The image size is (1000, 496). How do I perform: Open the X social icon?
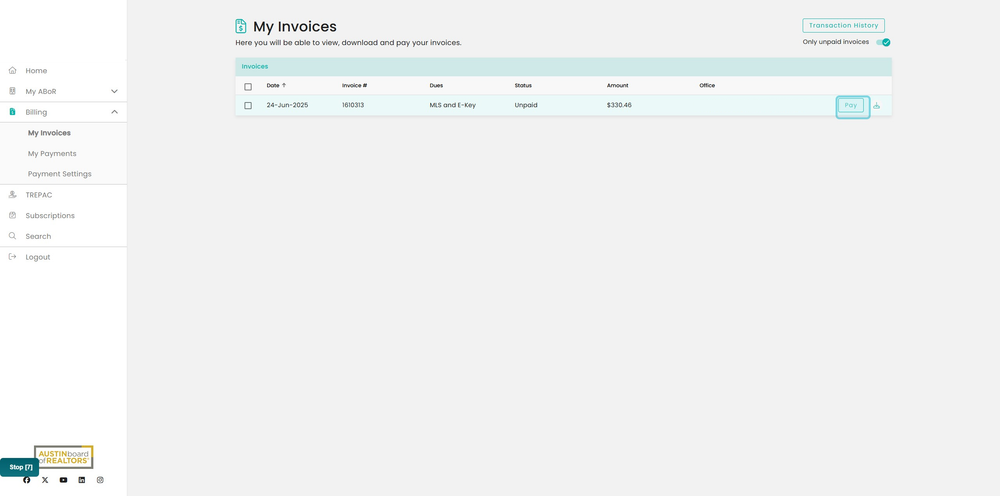(x=45, y=480)
